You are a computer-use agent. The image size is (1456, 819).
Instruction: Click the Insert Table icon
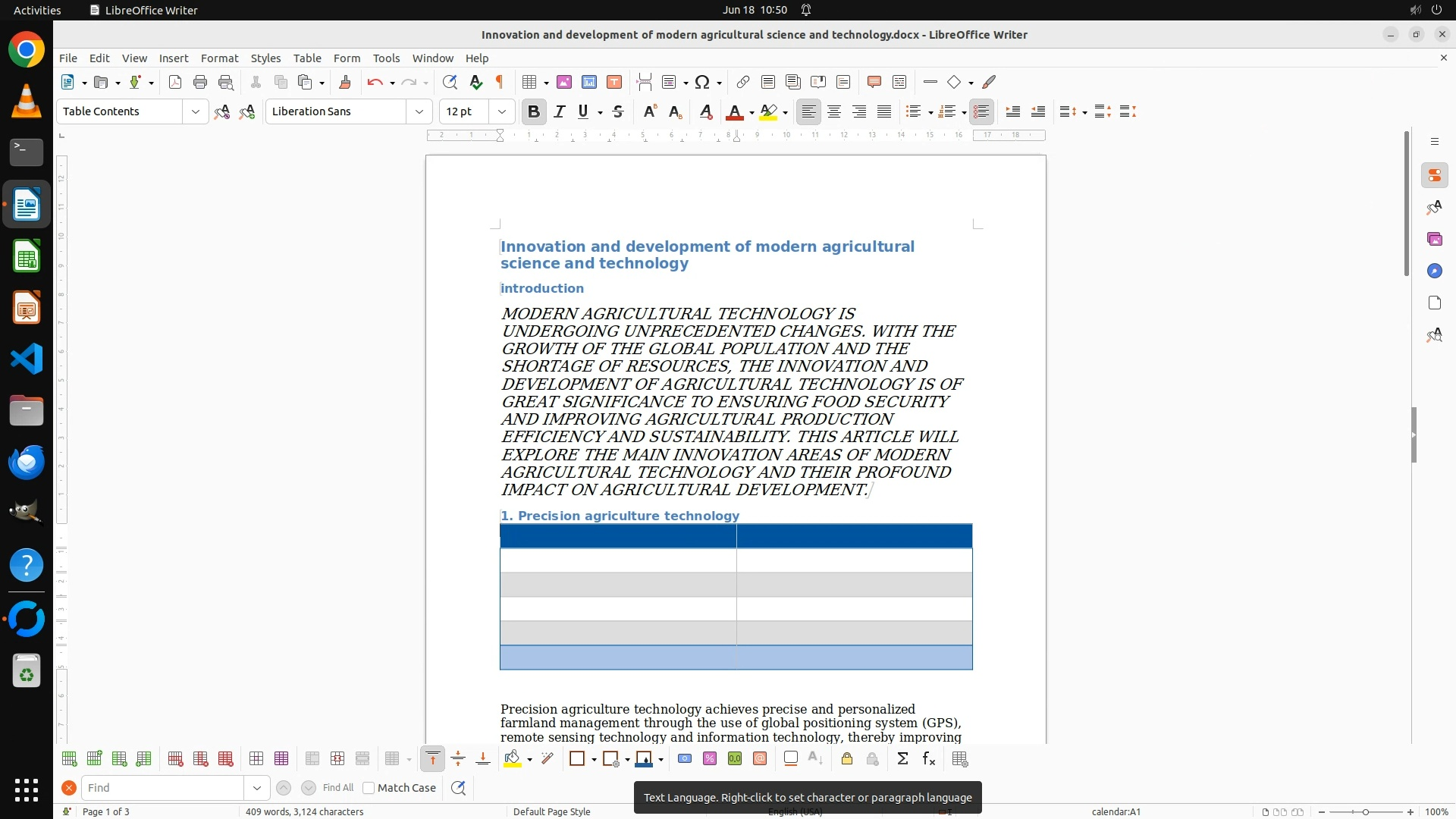tap(530, 82)
